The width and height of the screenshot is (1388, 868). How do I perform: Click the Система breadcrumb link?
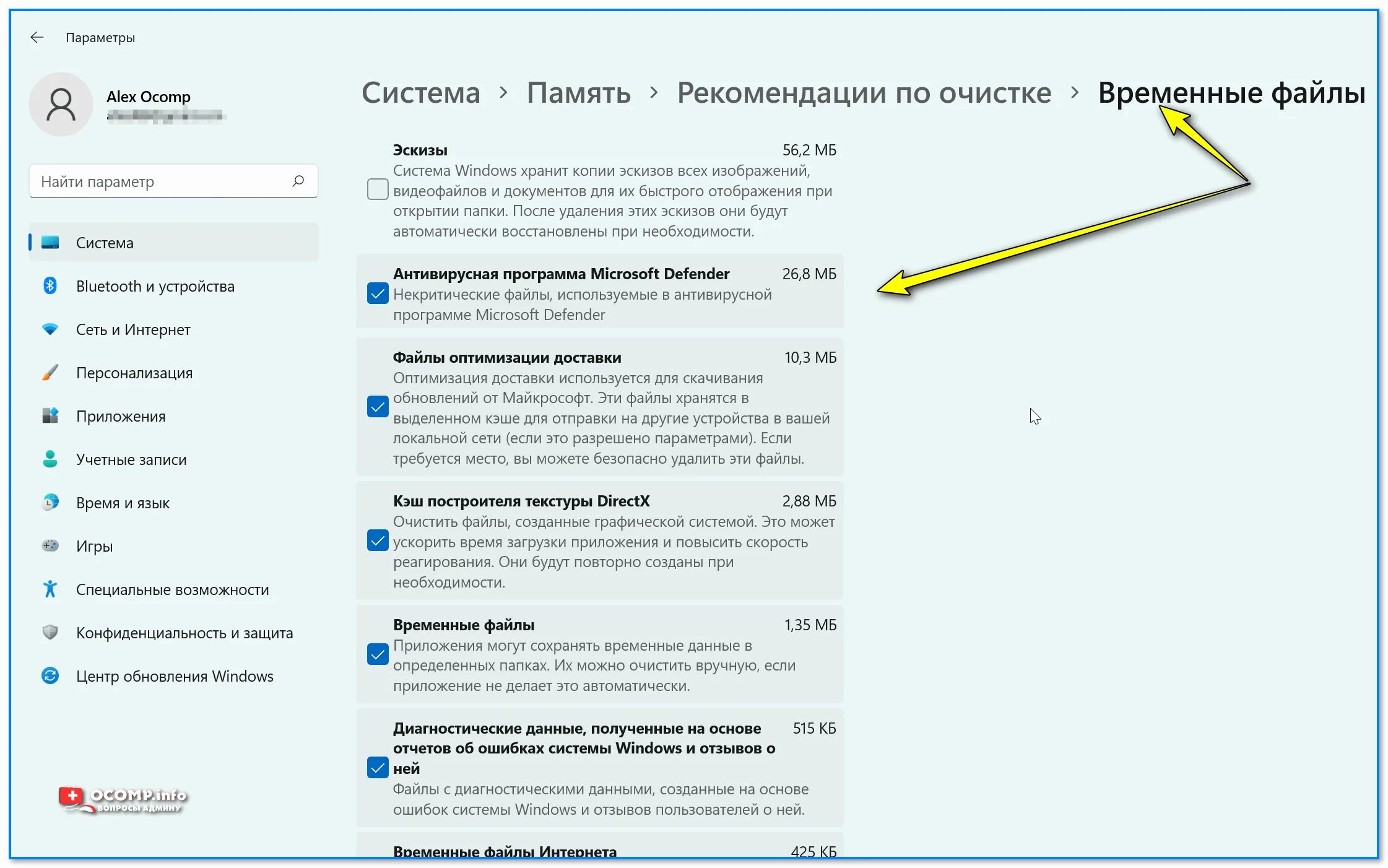(420, 93)
